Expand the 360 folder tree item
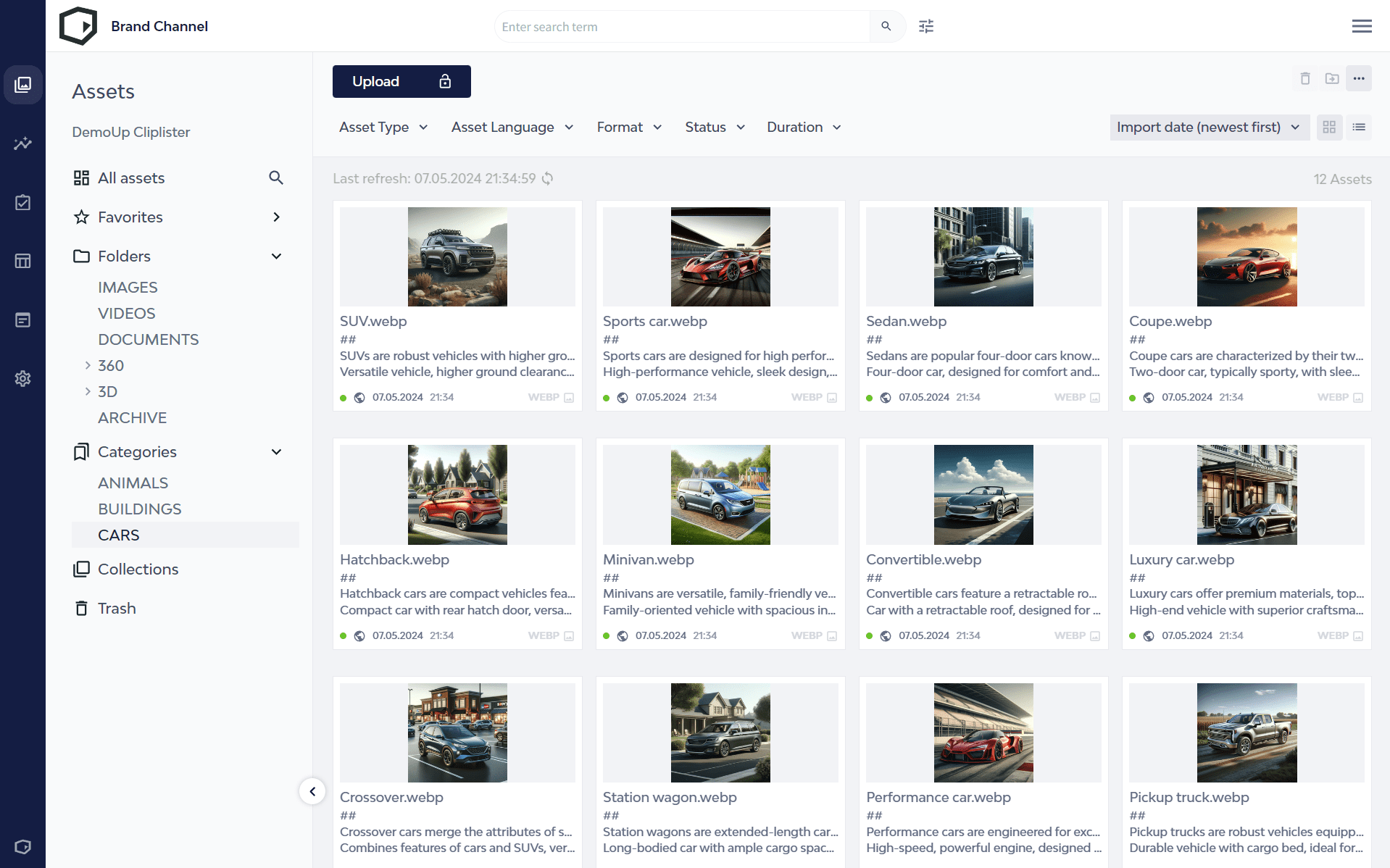The width and height of the screenshot is (1390, 868). coord(88,365)
